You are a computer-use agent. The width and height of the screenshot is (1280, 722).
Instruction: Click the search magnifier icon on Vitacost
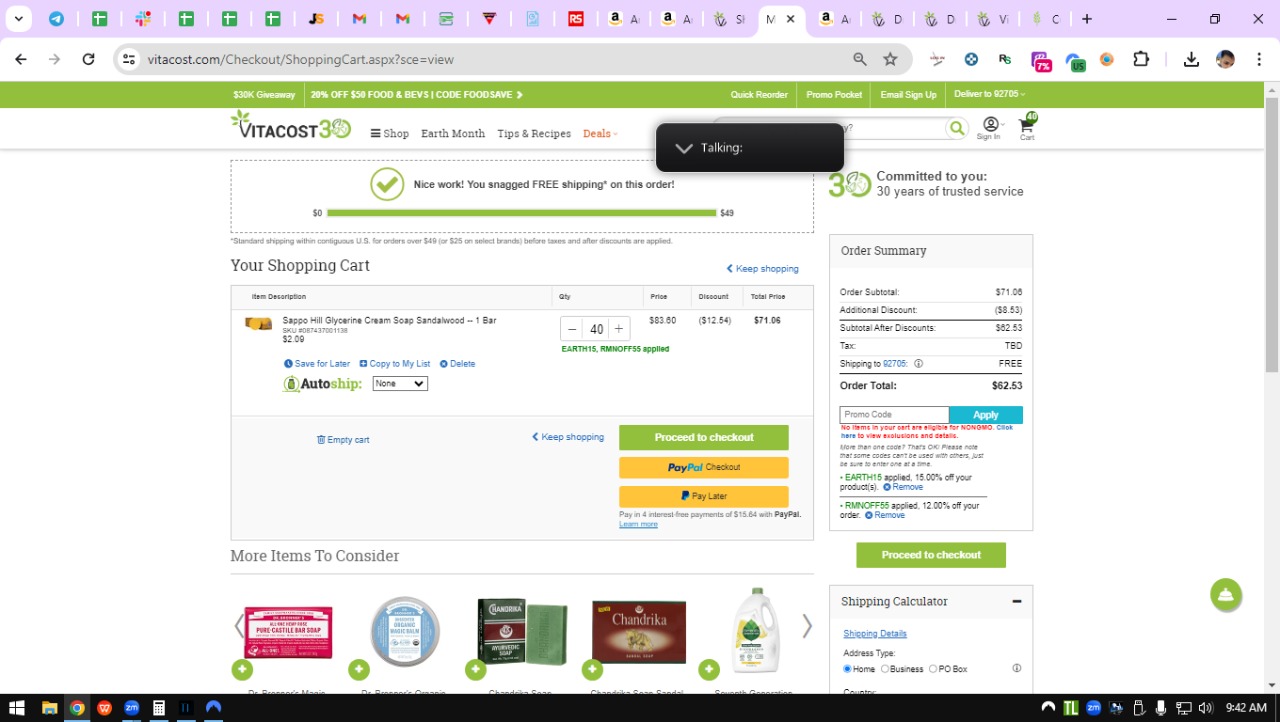(x=957, y=128)
